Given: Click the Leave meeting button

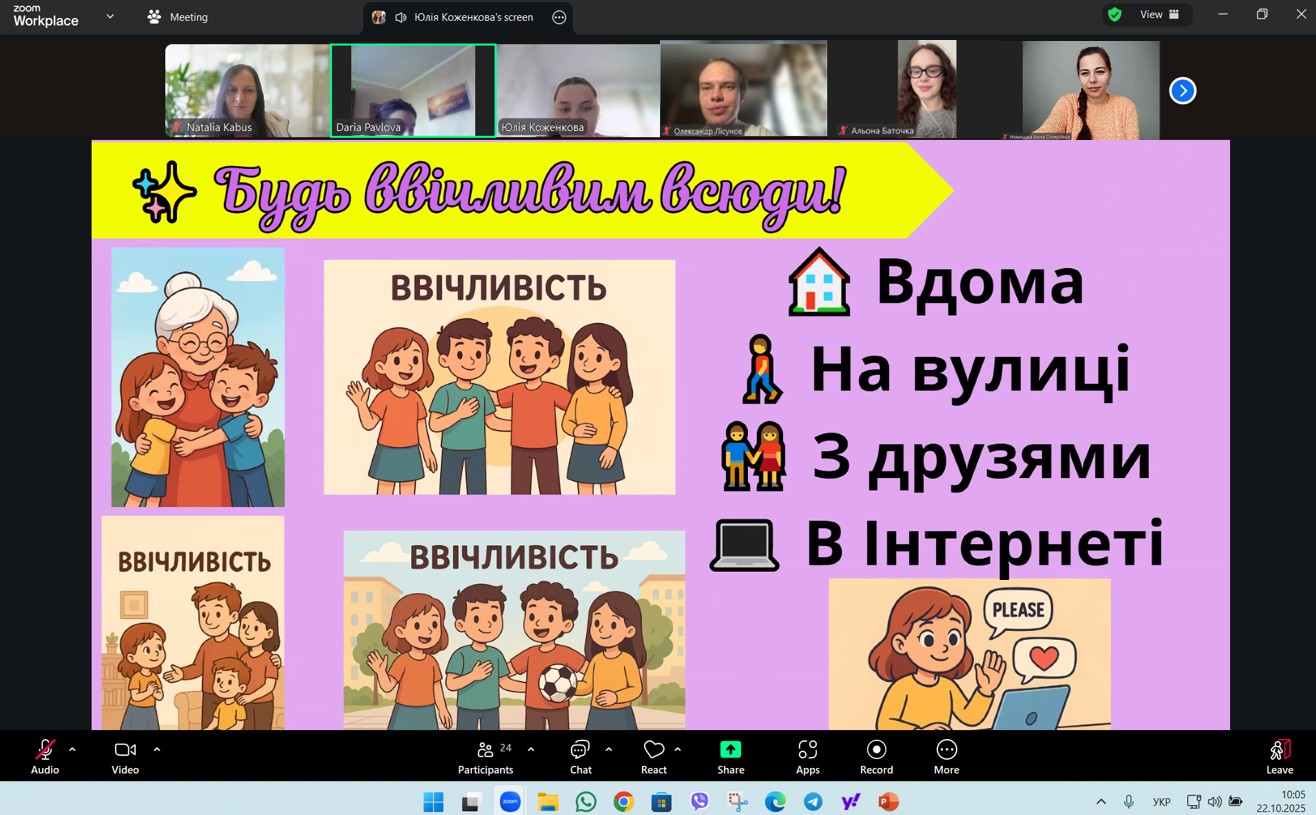Looking at the screenshot, I should pos(1279,756).
